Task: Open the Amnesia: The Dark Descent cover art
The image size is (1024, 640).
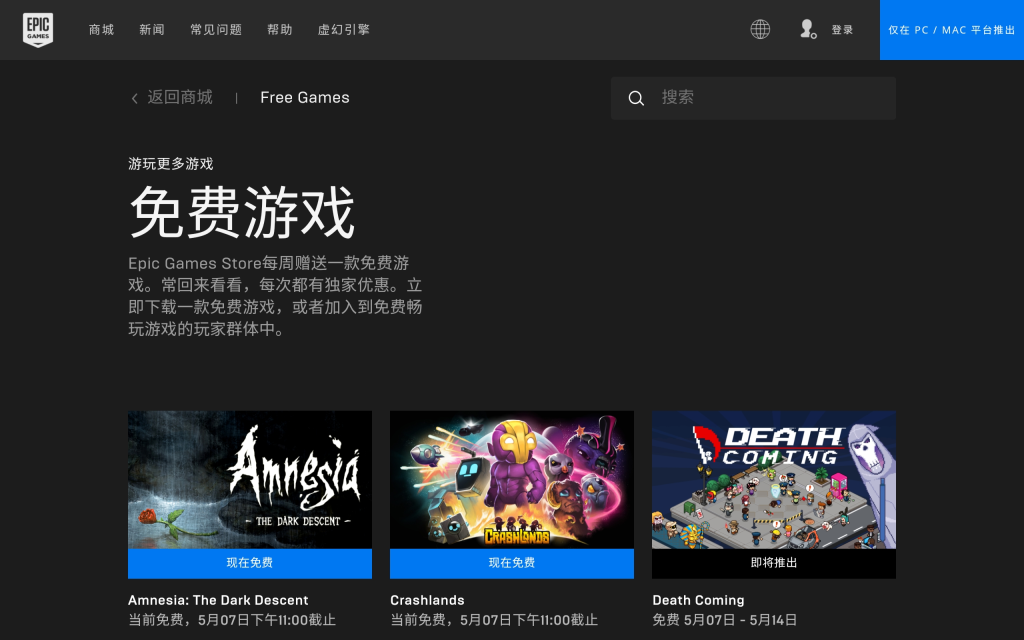Action: (249, 479)
